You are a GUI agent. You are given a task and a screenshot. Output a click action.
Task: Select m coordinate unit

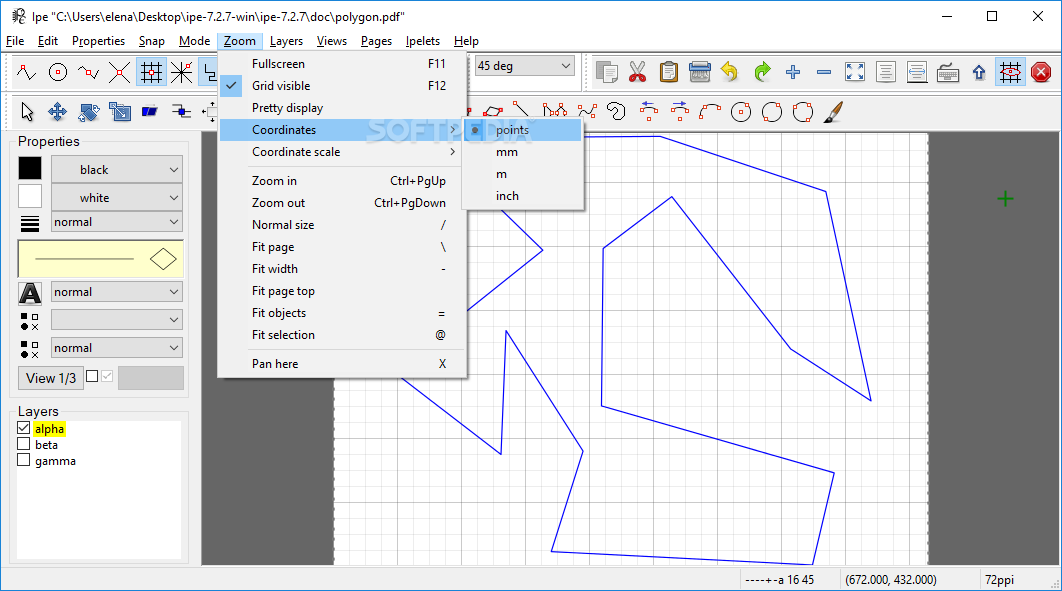(x=523, y=174)
